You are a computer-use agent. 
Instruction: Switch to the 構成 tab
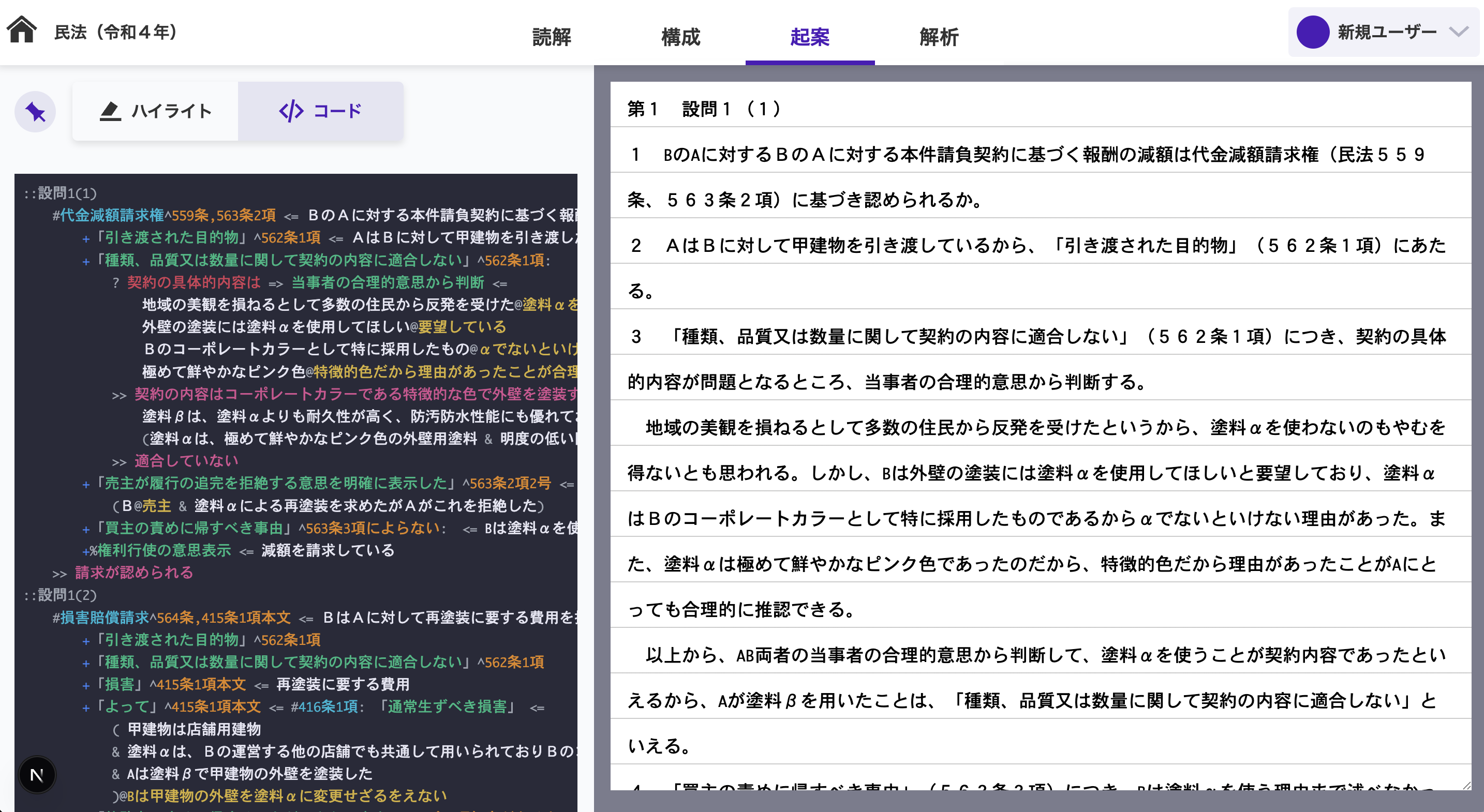point(681,38)
